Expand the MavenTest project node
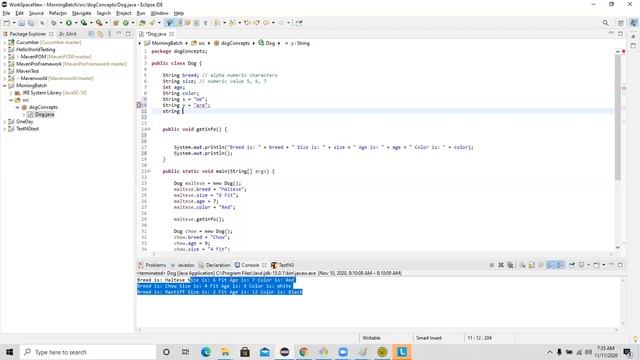Image resolution: width=640 pixels, height=360 pixels. click(x=4, y=71)
